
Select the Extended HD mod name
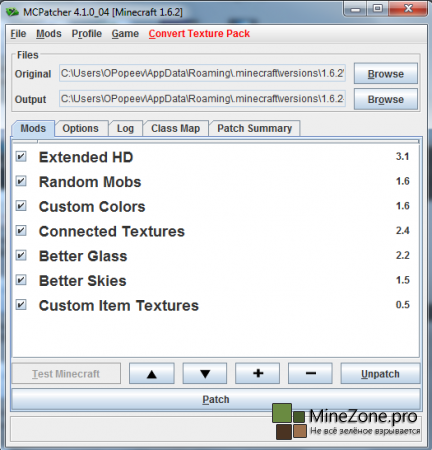coord(86,157)
